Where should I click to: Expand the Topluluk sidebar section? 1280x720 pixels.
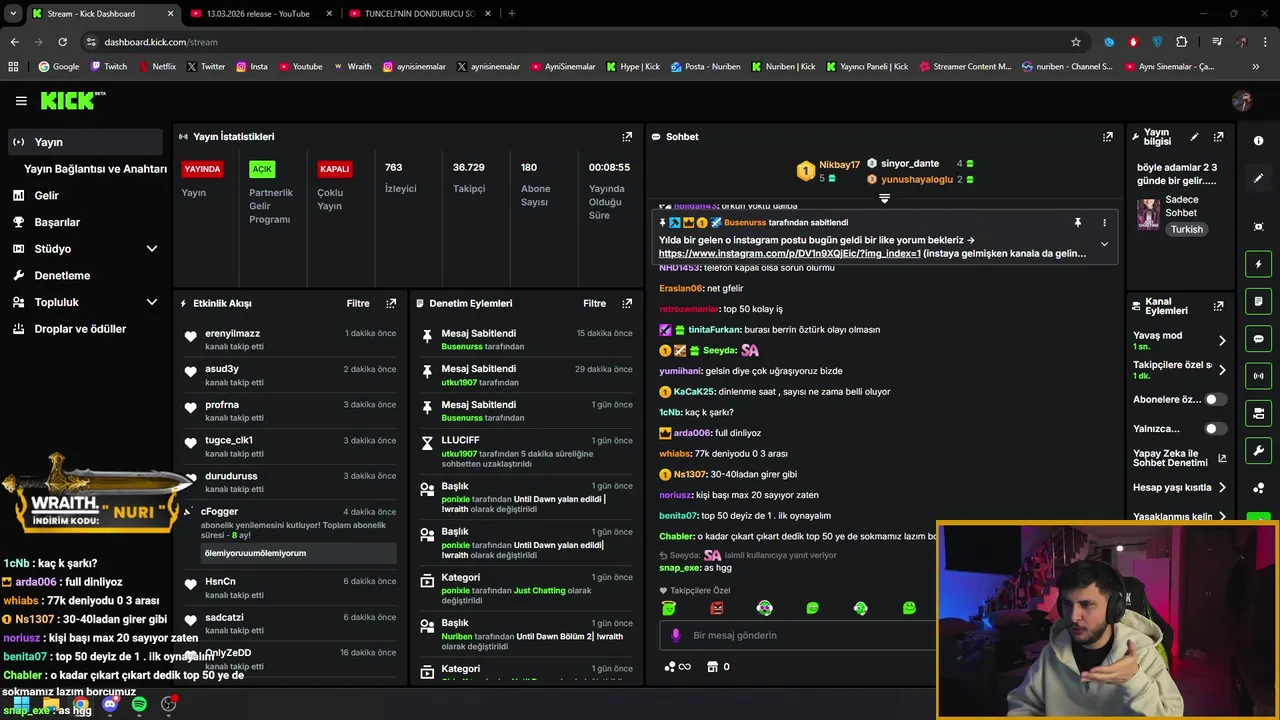coord(152,302)
